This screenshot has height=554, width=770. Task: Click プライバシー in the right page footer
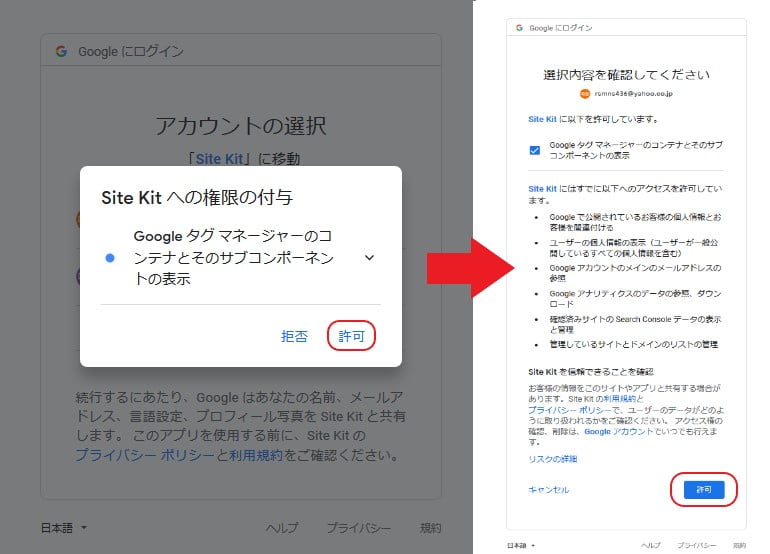tap(695, 546)
